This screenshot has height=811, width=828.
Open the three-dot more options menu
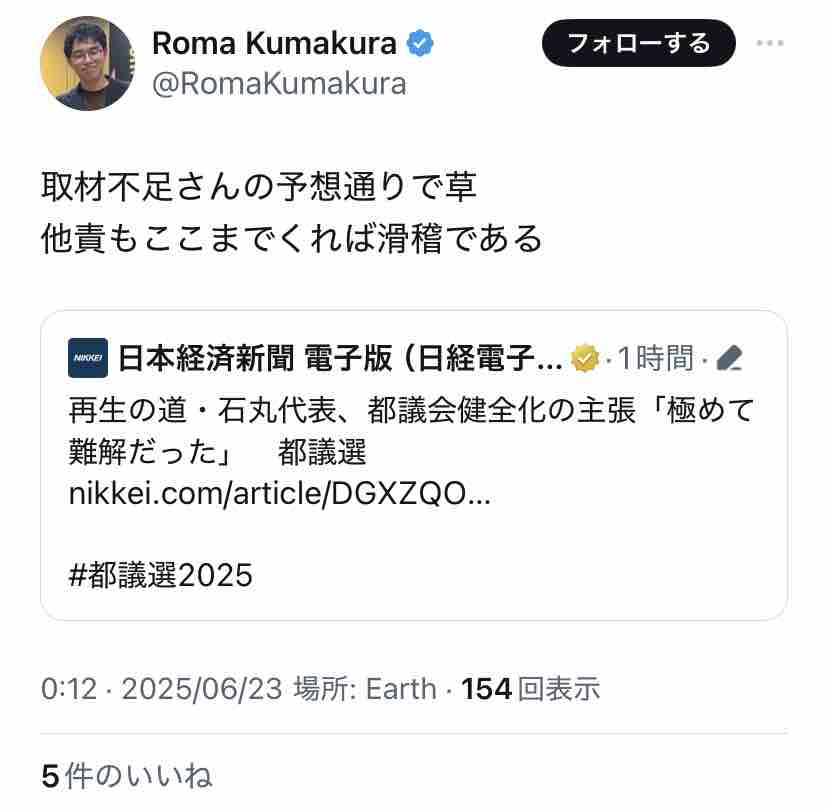coord(770,43)
